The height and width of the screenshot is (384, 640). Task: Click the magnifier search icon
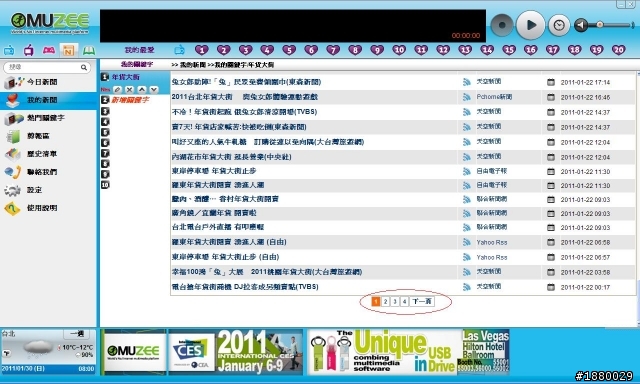pos(84,67)
